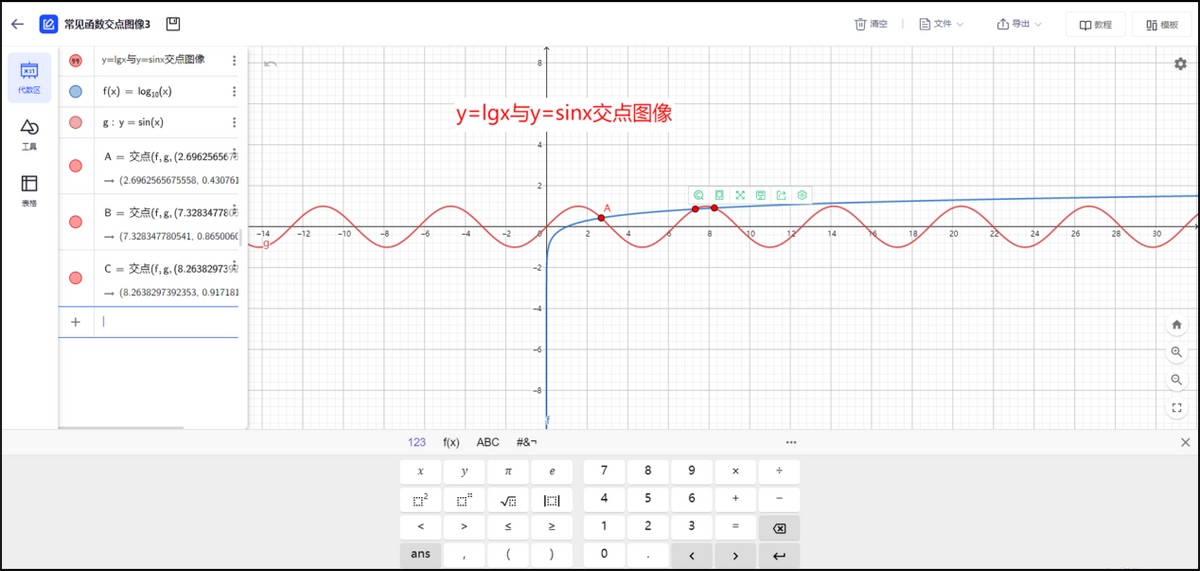Toggle visibility of intersection point B
Image resolution: width=1200 pixels, height=571 pixels.
(76, 222)
